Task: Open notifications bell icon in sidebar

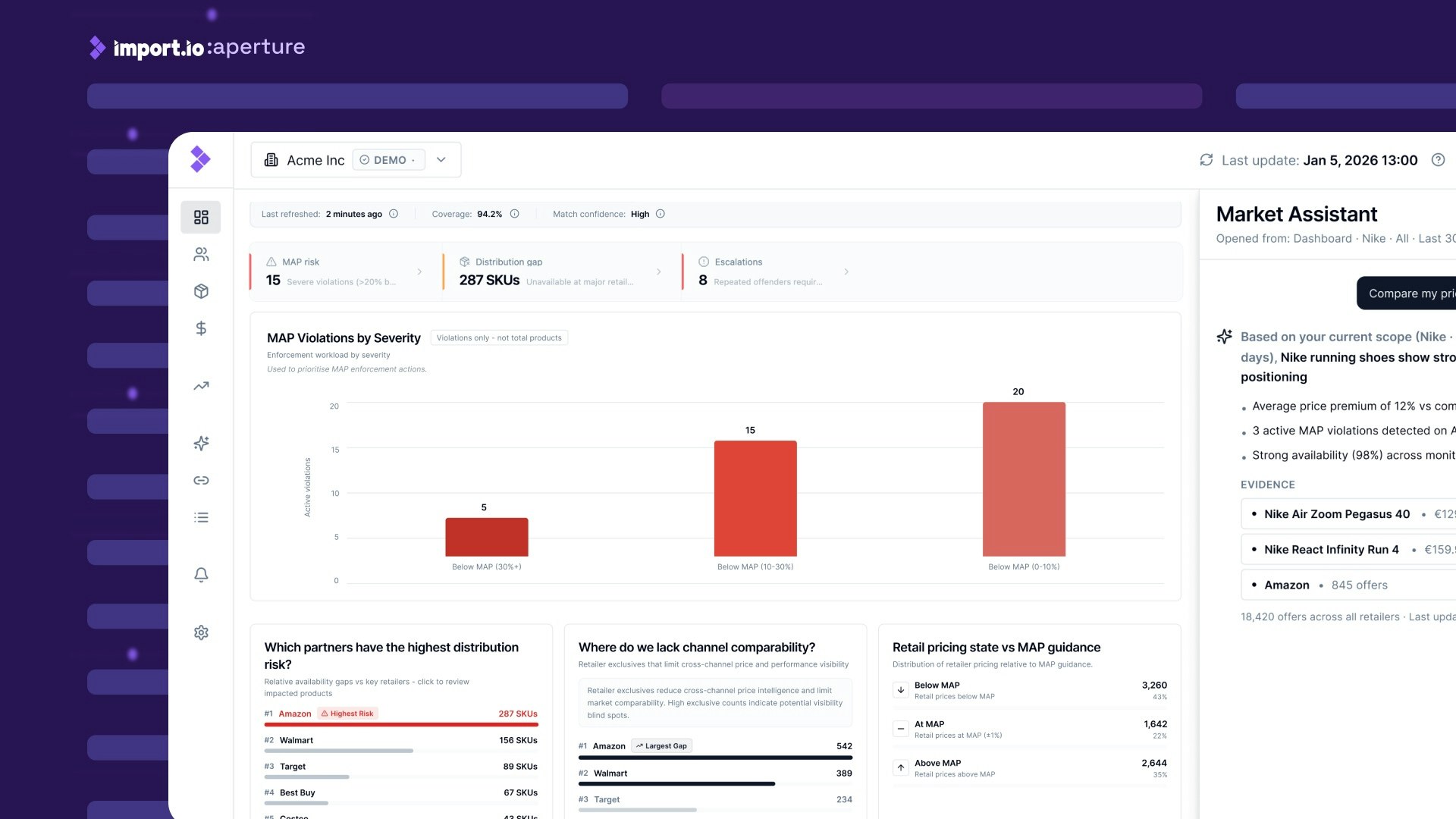Action: (x=201, y=575)
